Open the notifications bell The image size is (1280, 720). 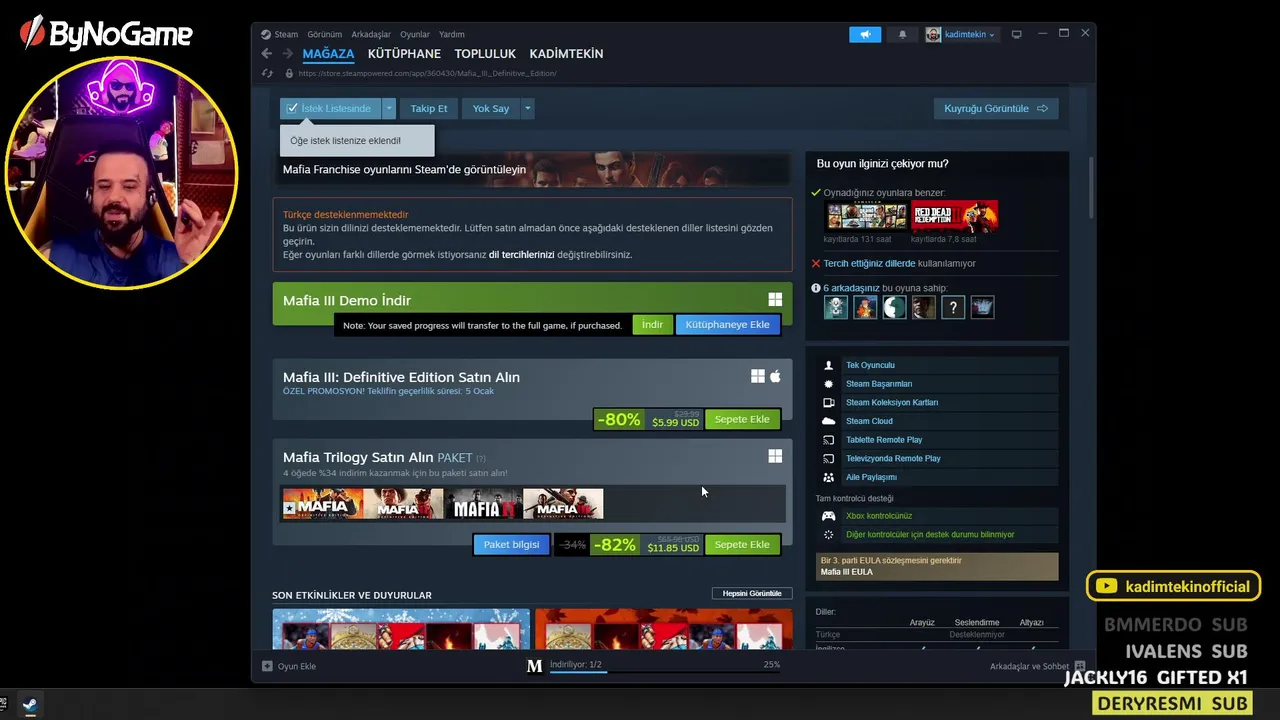click(902, 34)
